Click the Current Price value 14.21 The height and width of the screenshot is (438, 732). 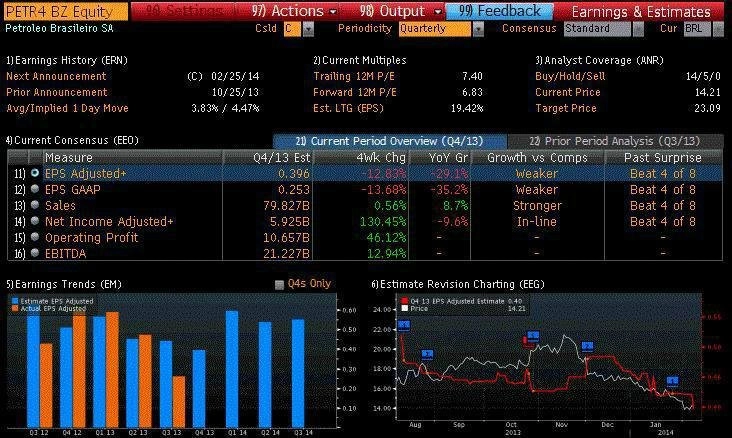(x=708, y=92)
